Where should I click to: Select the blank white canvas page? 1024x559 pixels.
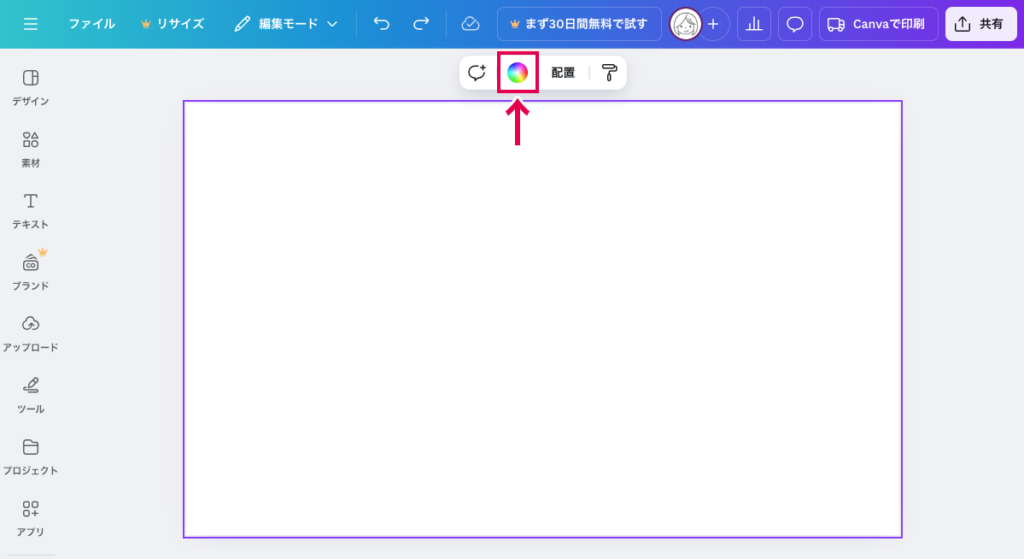click(543, 319)
